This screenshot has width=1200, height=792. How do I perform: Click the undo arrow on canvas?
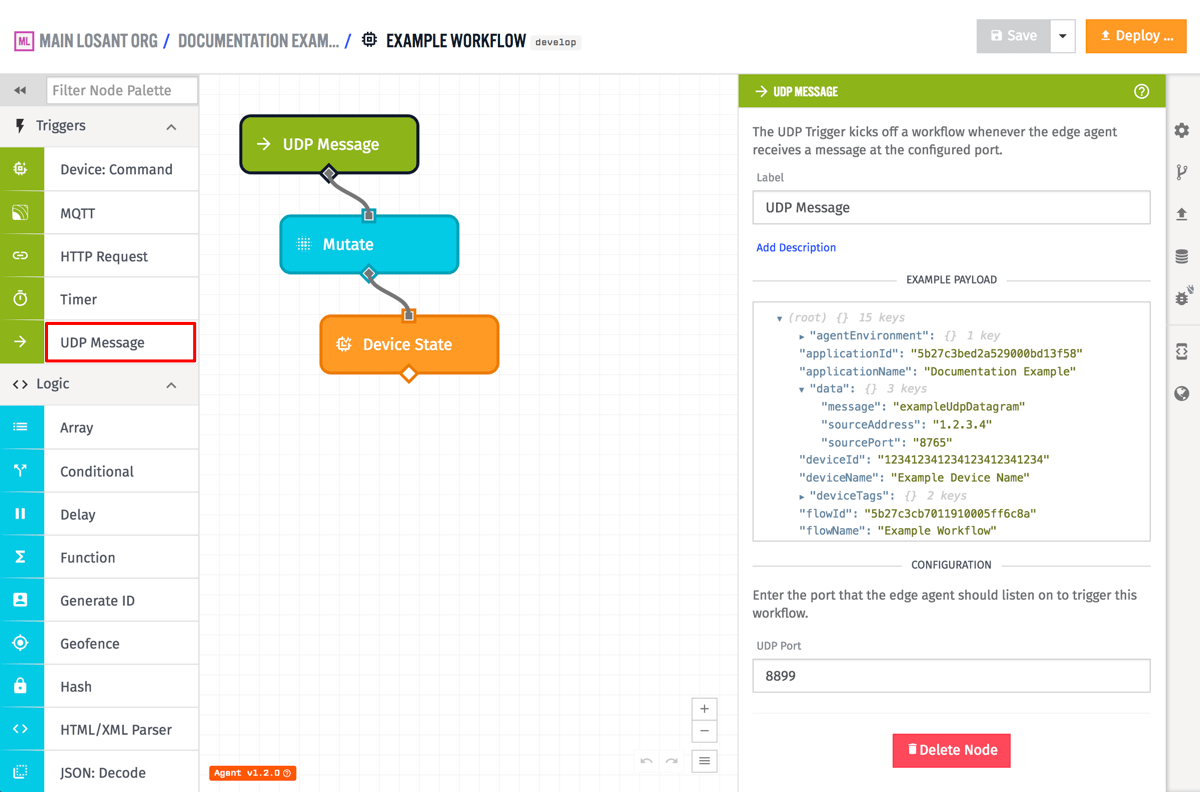click(647, 761)
